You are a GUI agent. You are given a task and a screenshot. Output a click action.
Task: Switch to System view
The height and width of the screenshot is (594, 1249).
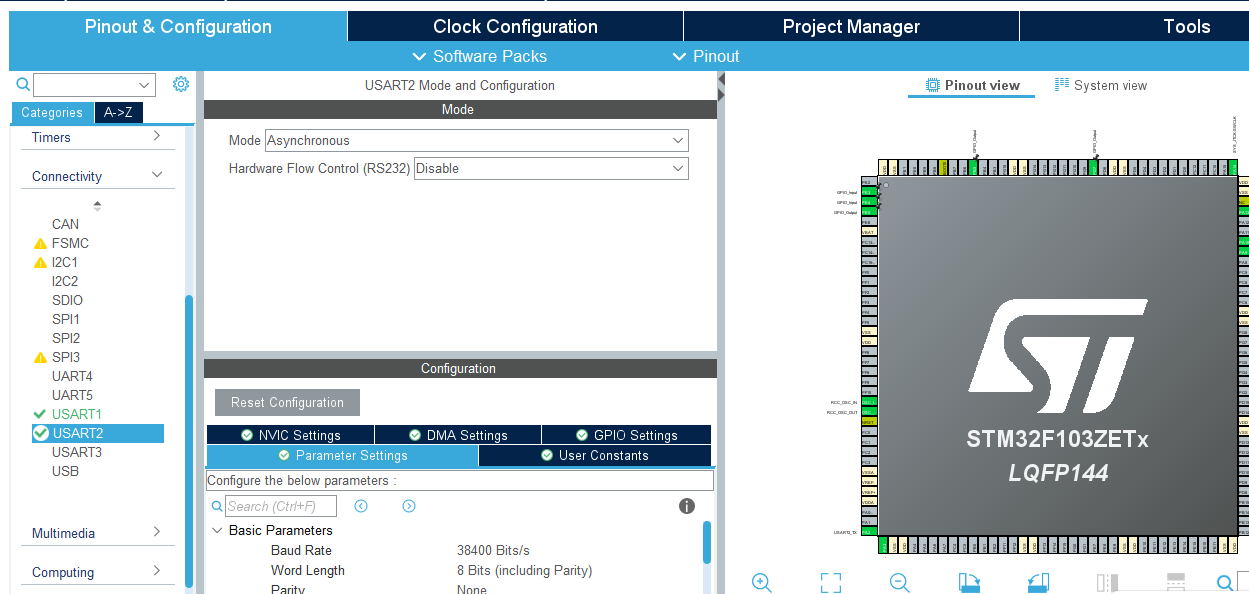(x=1101, y=85)
